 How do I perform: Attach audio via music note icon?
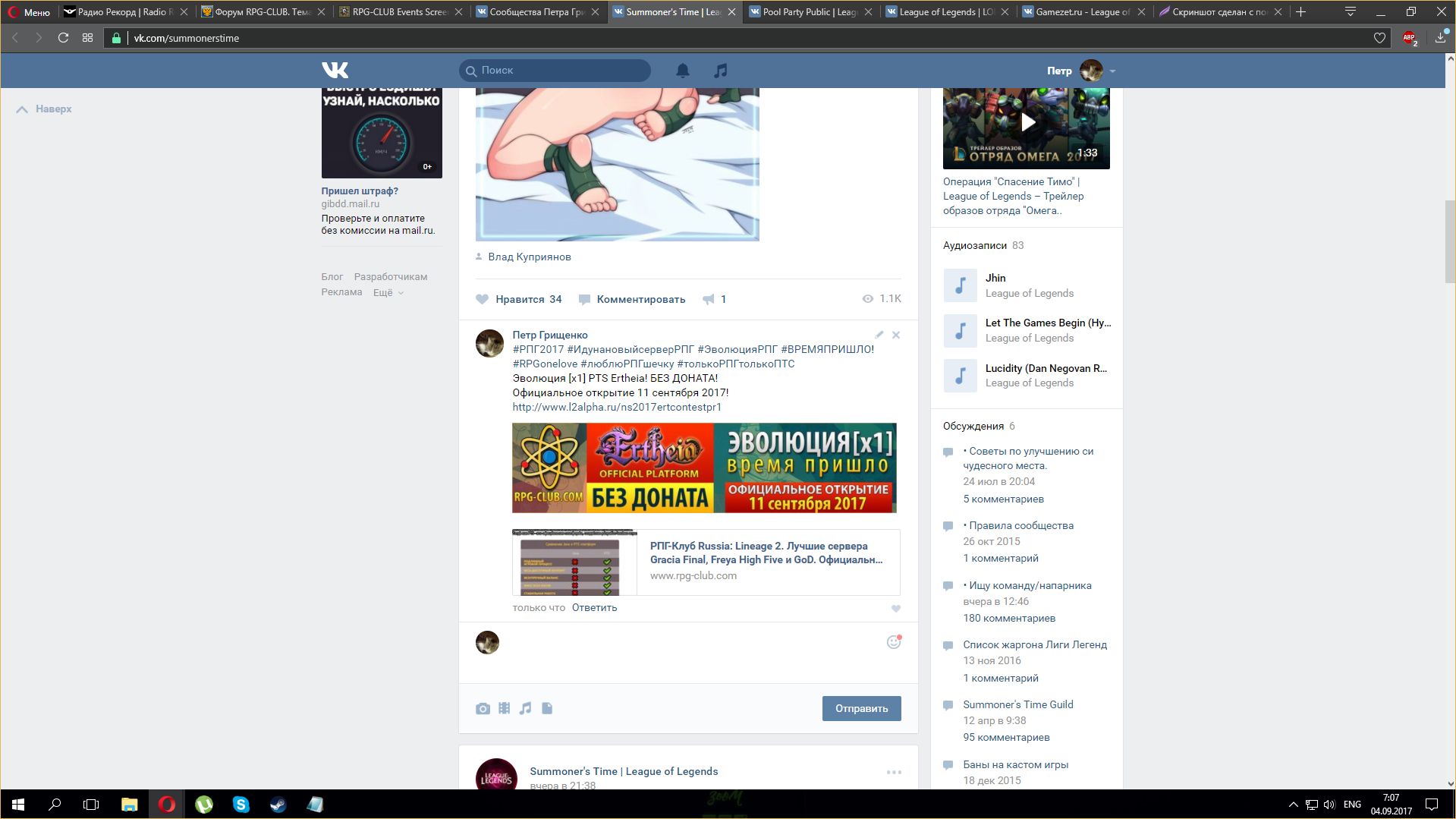pyautogui.click(x=525, y=708)
